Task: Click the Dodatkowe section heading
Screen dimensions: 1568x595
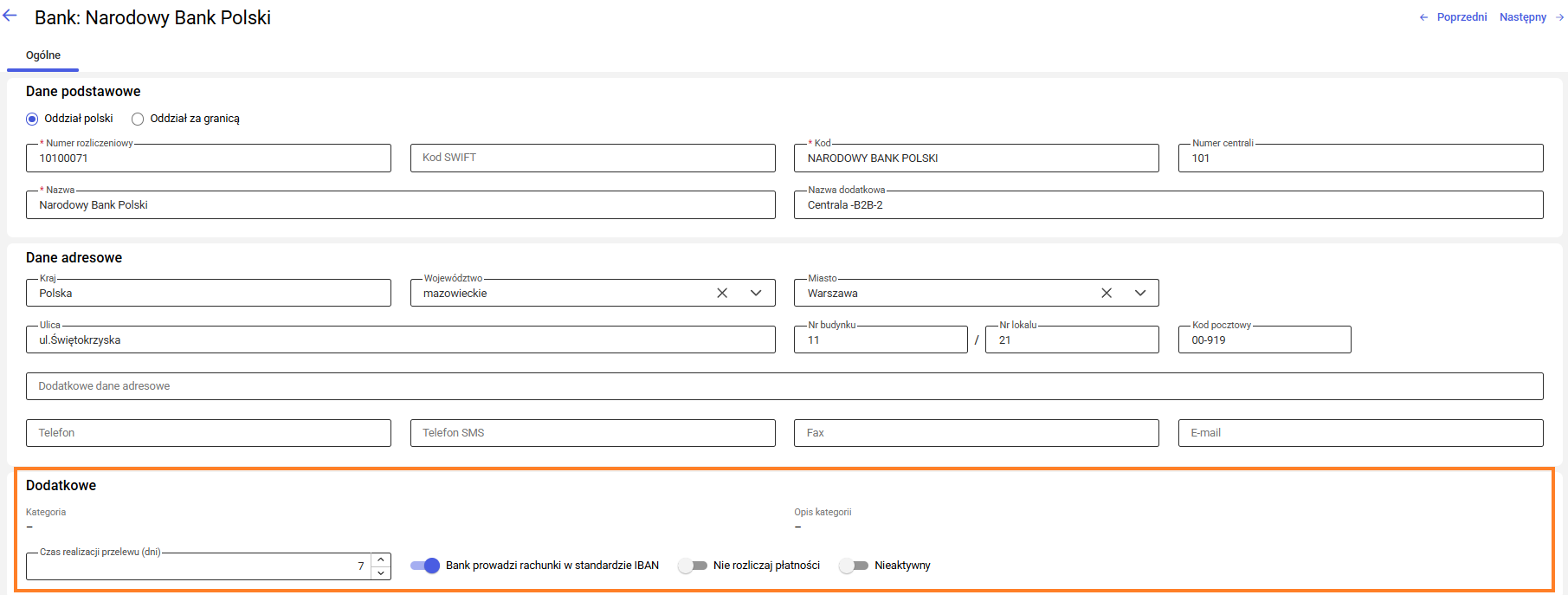Action: [x=61, y=486]
